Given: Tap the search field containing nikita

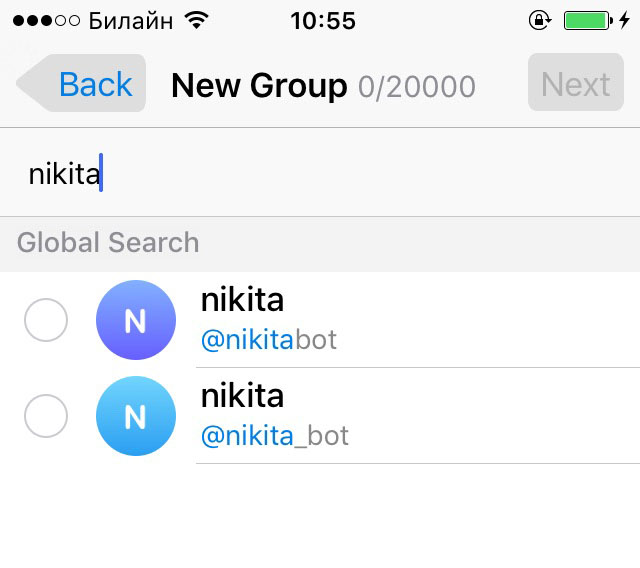Looking at the screenshot, I should (x=320, y=173).
